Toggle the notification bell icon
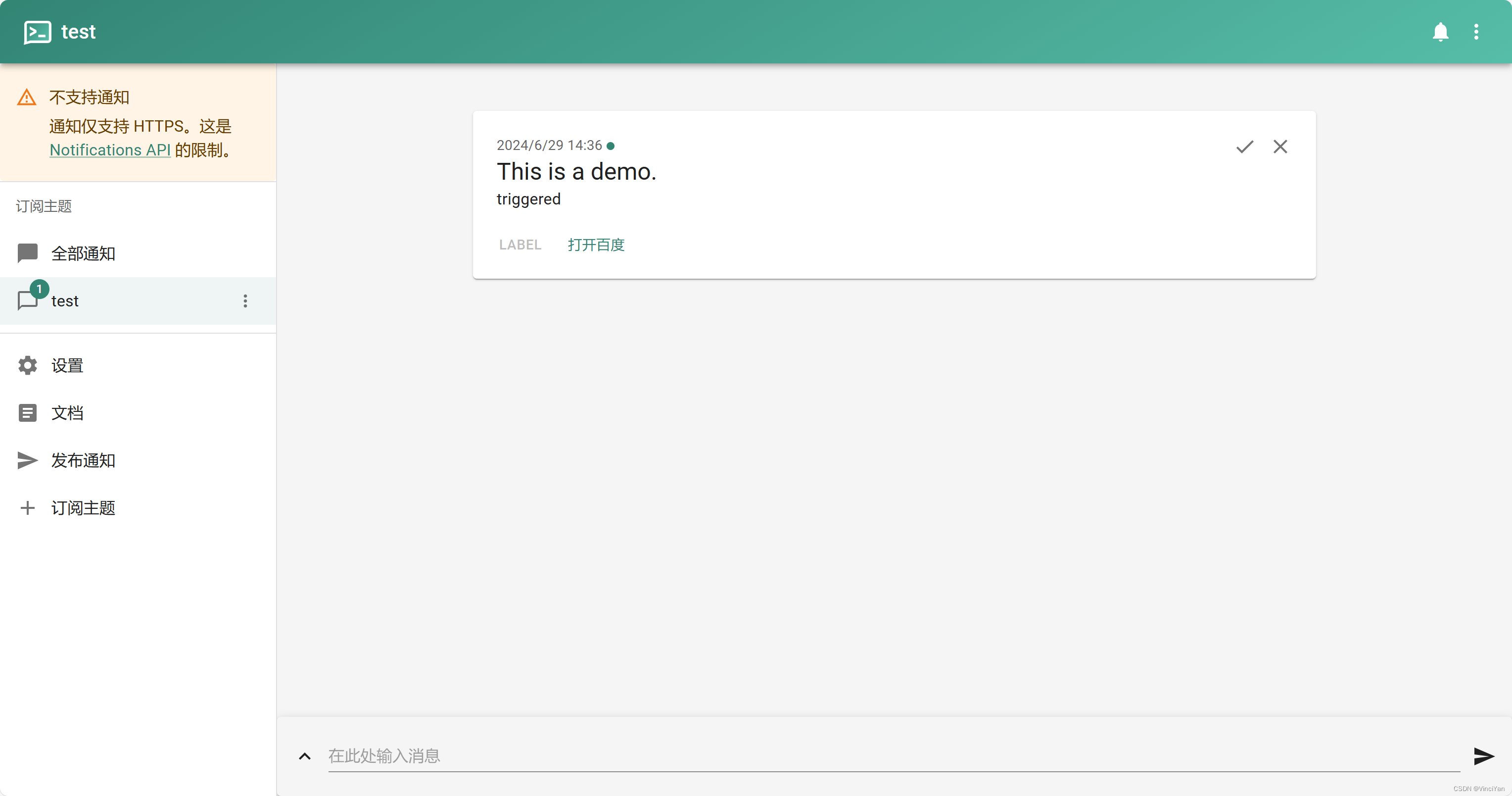Image resolution: width=1512 pixels, height=796 pixels. 1440,32
